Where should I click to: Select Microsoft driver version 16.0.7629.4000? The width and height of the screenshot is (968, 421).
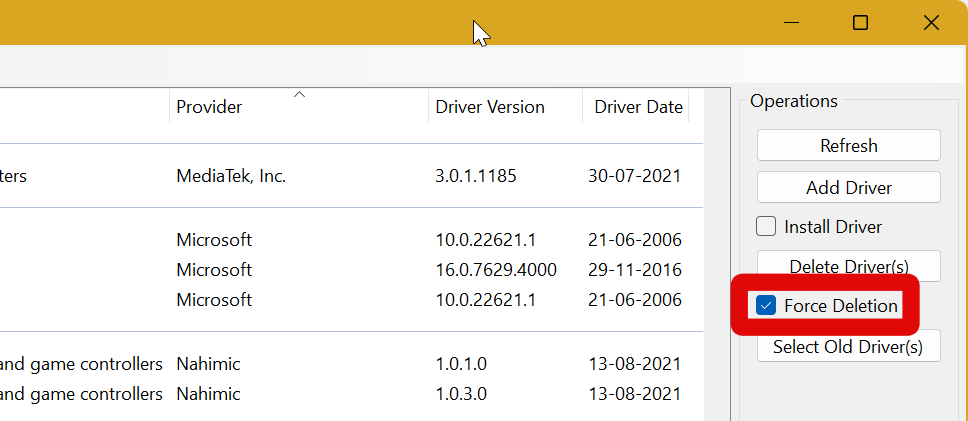click(x=496, y=270)
